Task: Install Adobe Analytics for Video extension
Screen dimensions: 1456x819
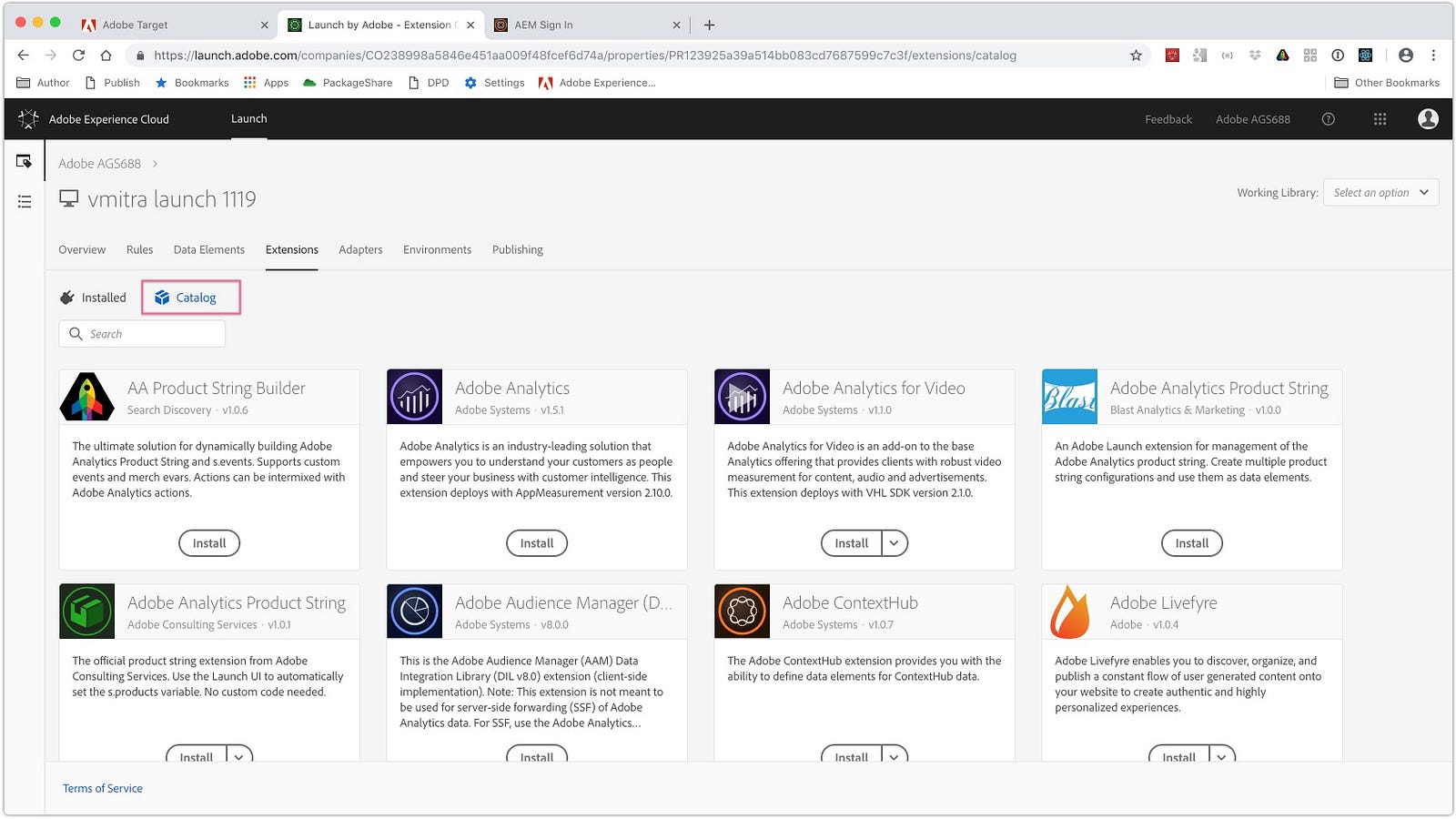Action: point(852,543)
